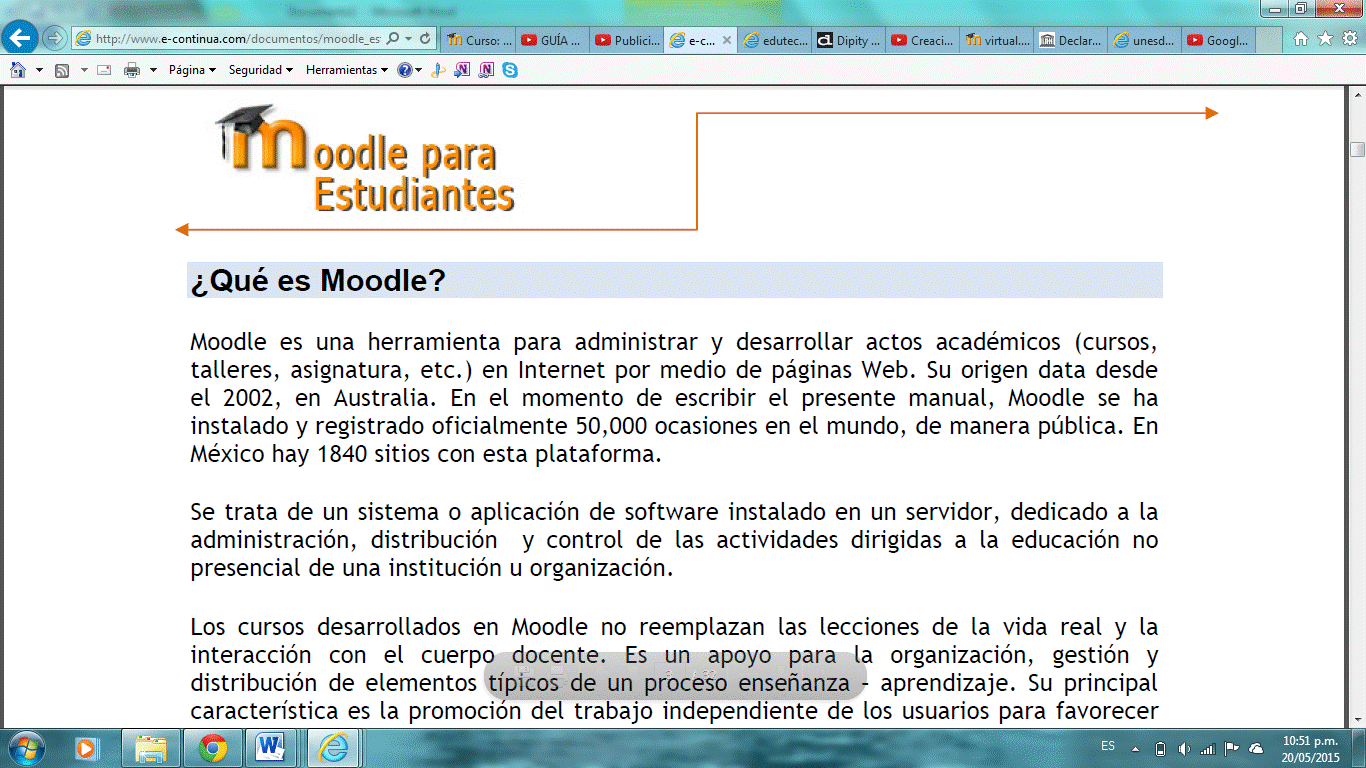This screenshot has height=768, width=1366.
Task: Open the Windows Start button
Action: (26, 747)
